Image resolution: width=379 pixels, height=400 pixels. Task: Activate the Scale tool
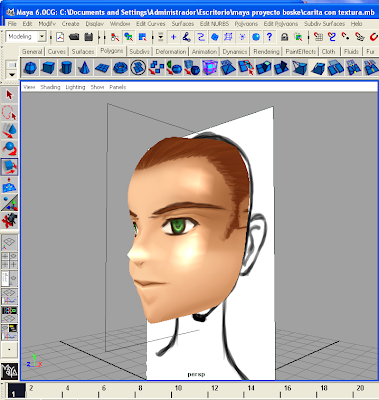click(9, 167)
